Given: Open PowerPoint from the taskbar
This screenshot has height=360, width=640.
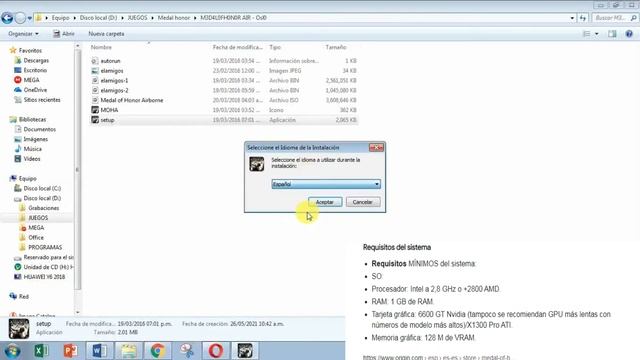Looking at the screenshot, I should pyautogui.click(x=70, y=351).
